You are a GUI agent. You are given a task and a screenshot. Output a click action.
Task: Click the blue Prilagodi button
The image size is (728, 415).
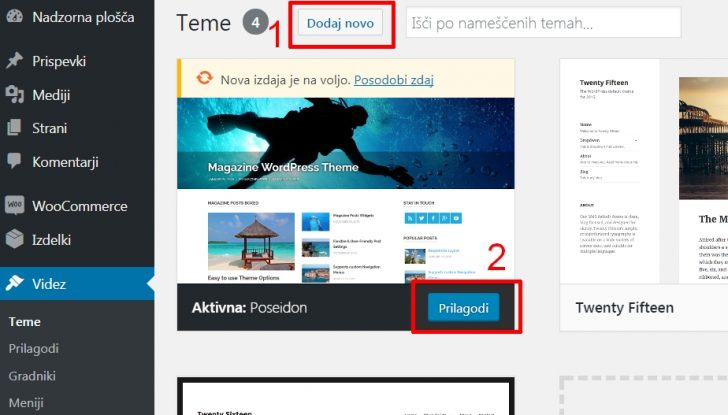tap(463, 308)
